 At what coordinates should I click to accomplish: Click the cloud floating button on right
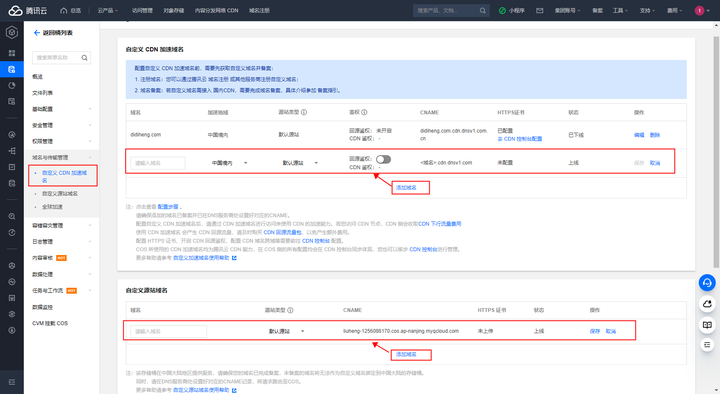coord(707,304)
